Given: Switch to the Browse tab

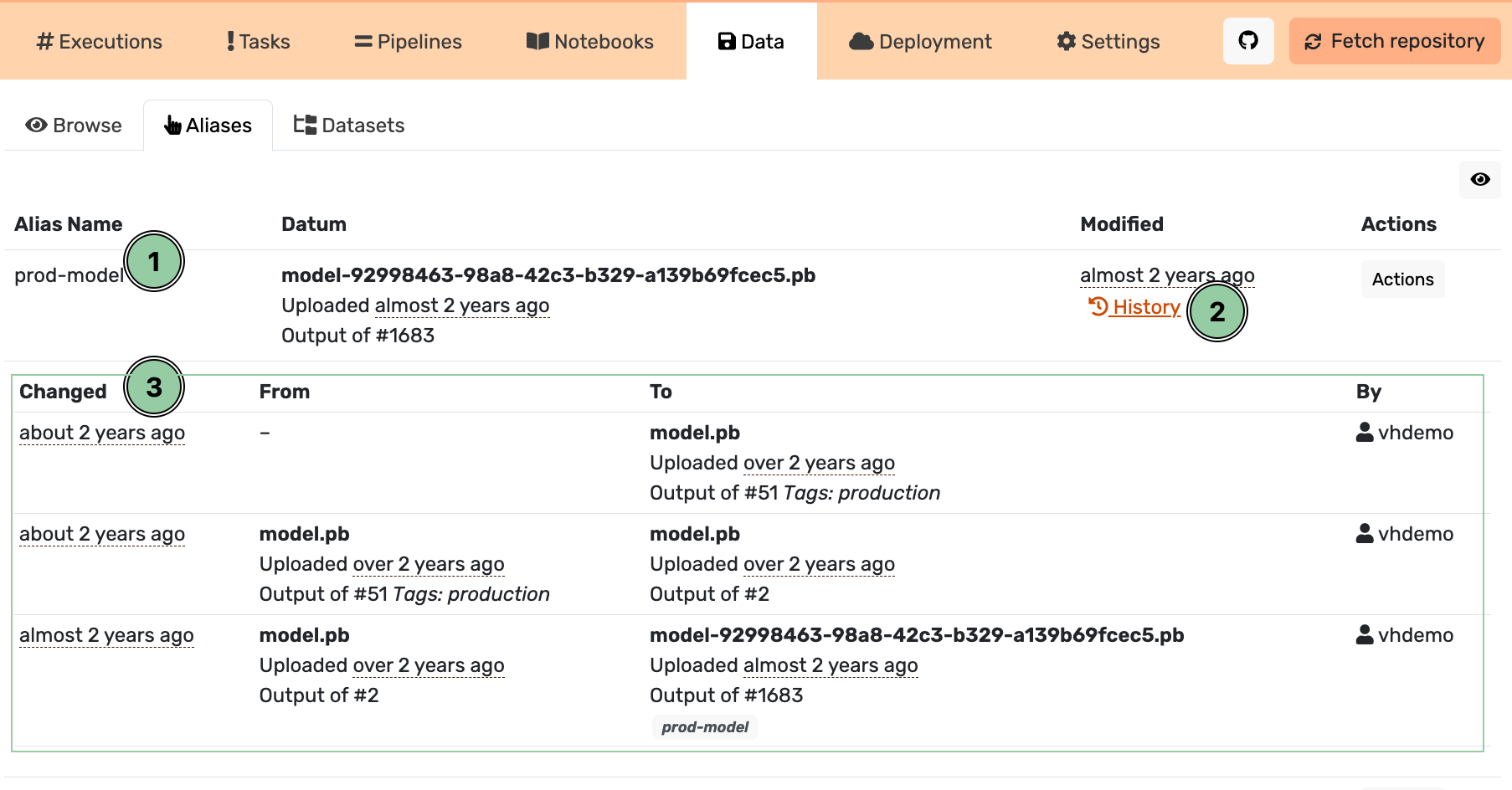Looking at the screenshot, I should 74,126.
